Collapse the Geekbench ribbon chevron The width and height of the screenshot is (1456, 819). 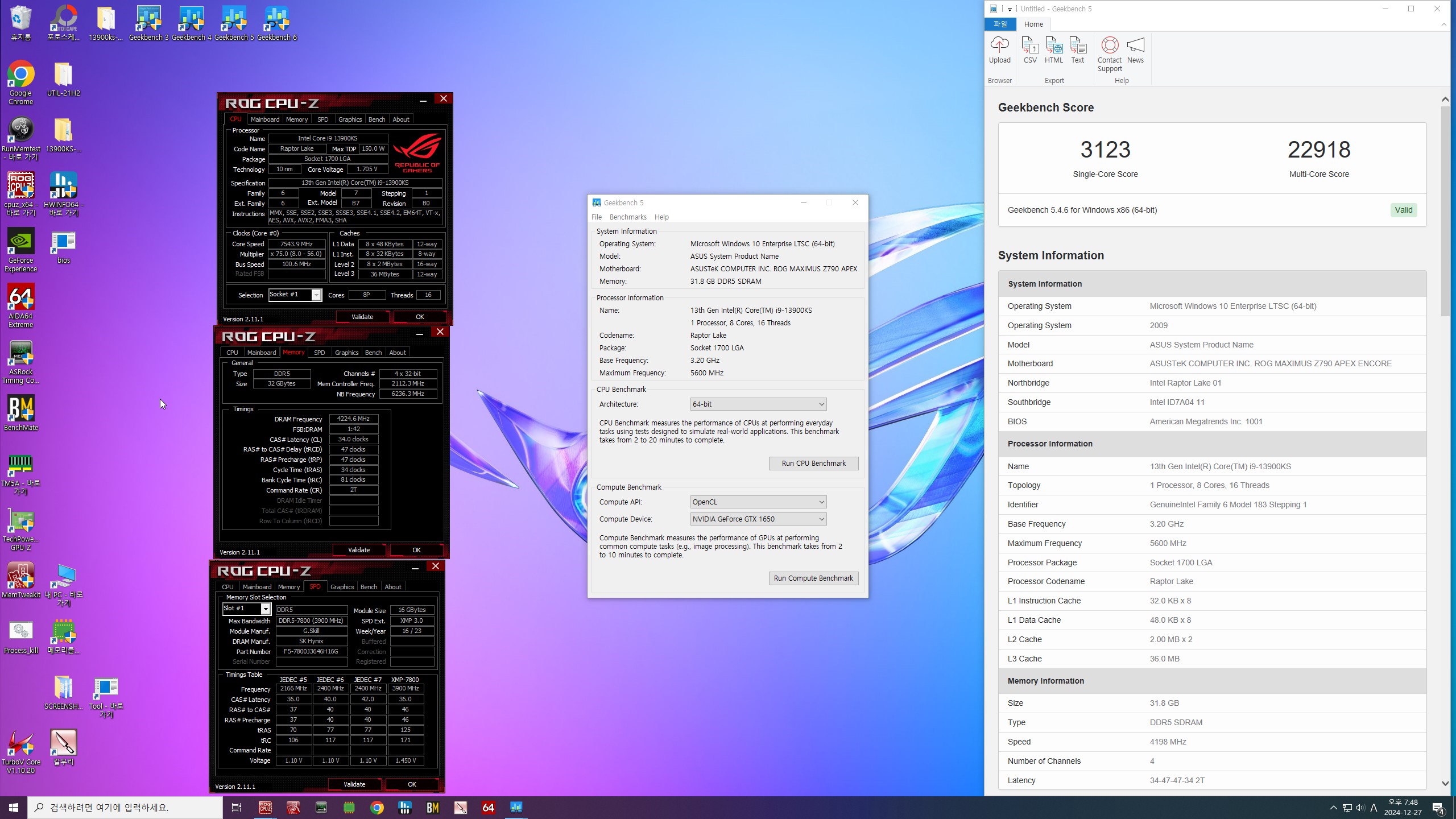(1444, 24)
